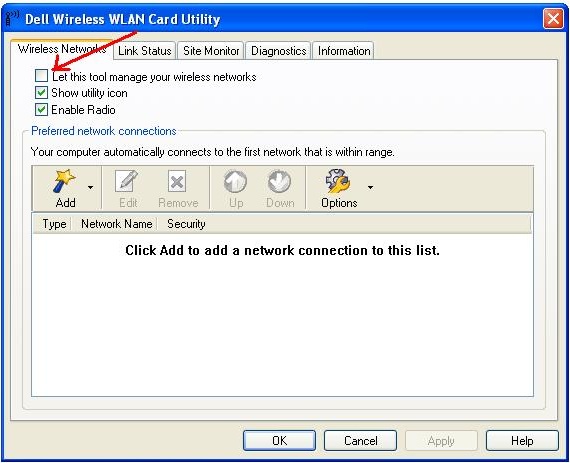
Task: Go to the Diagnostics tab
Action: [278, 51]
